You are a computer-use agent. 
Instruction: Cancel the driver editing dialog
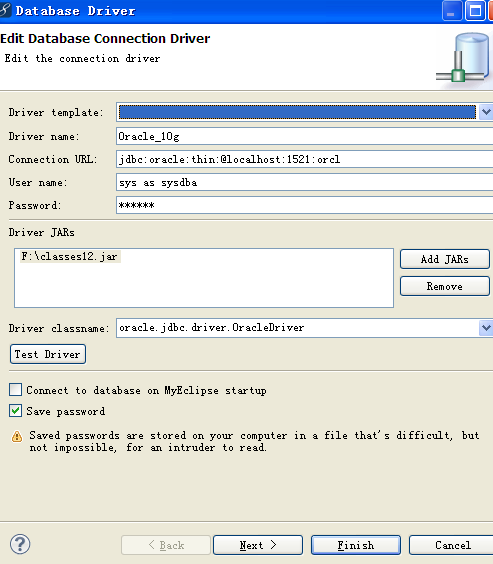[x=451, y=545]
